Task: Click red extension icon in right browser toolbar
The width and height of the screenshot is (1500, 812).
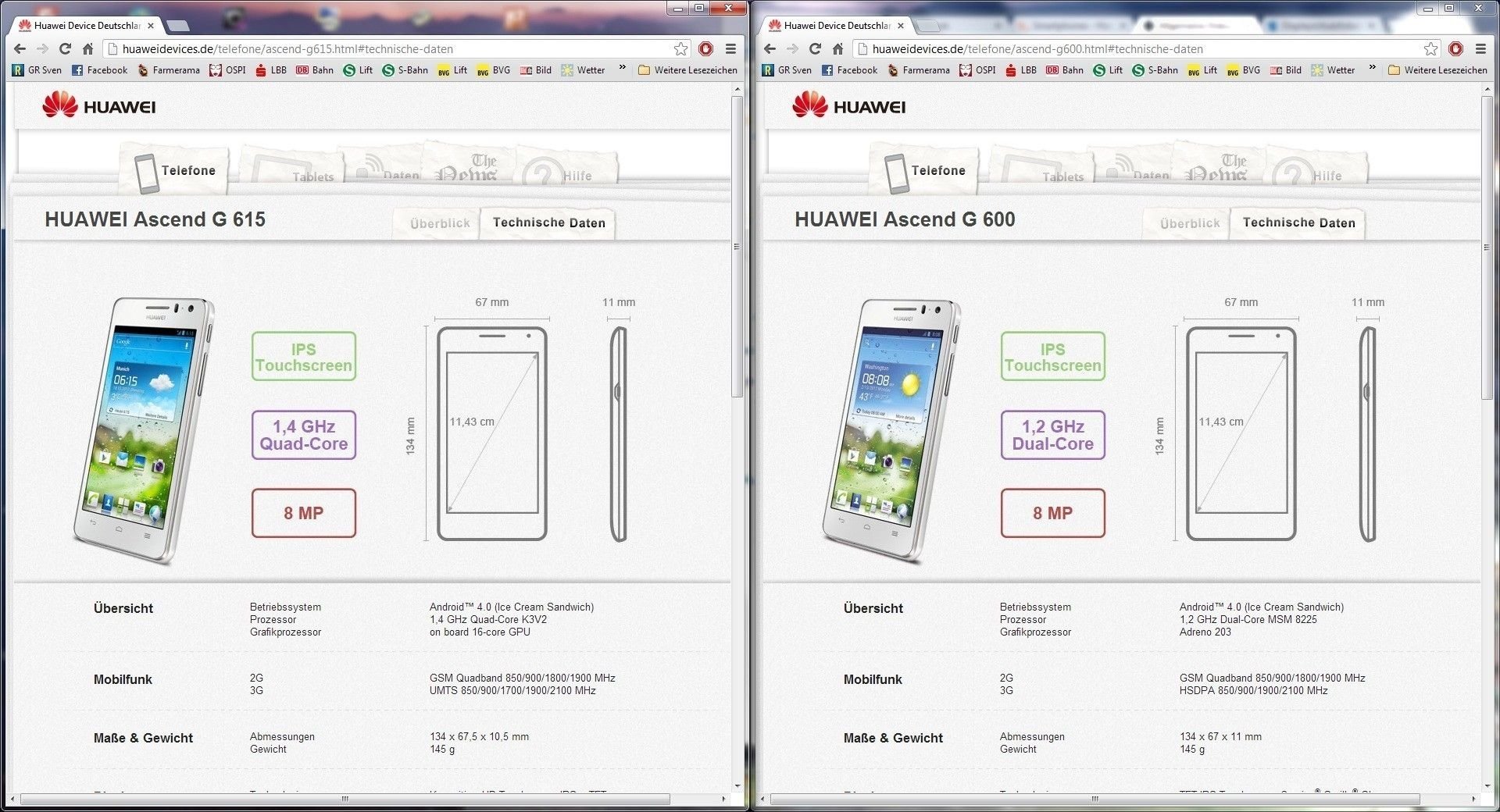Action: 1455,49
